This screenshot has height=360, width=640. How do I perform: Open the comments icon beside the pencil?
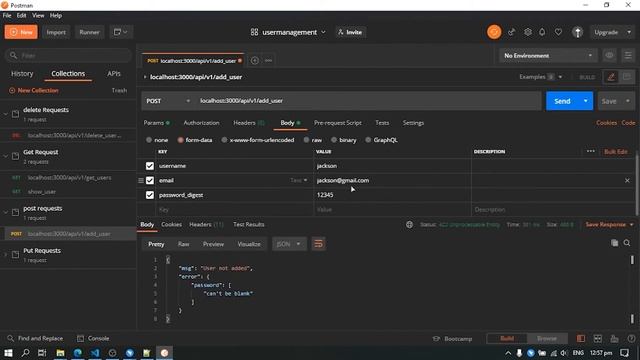tap(627, 77)
